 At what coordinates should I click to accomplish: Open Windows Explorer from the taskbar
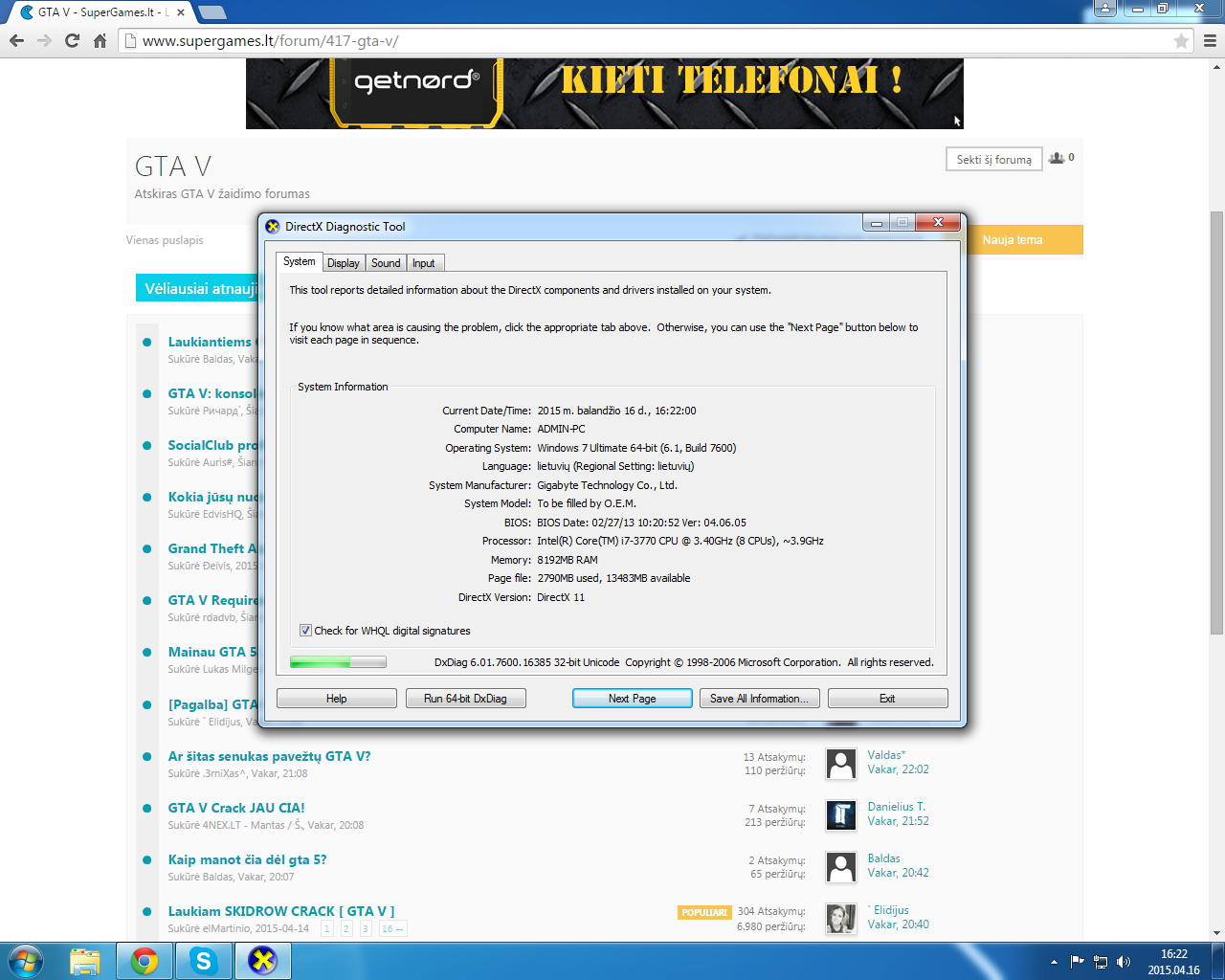coord(85,961)
